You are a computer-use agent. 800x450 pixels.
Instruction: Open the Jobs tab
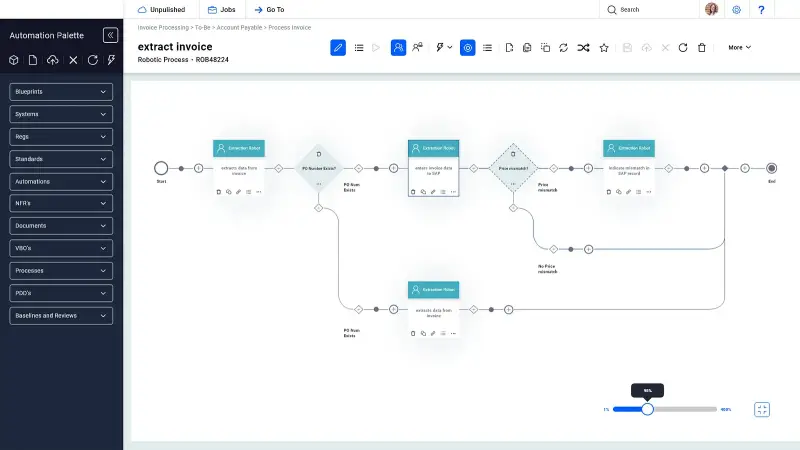pos(221,9)
